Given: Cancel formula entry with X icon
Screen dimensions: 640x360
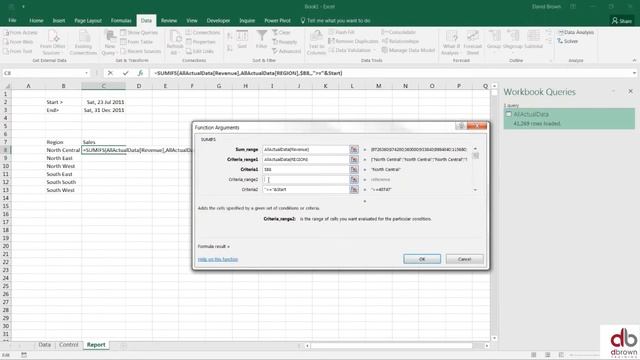Looking at the screenshot, I should pos(110,73).
